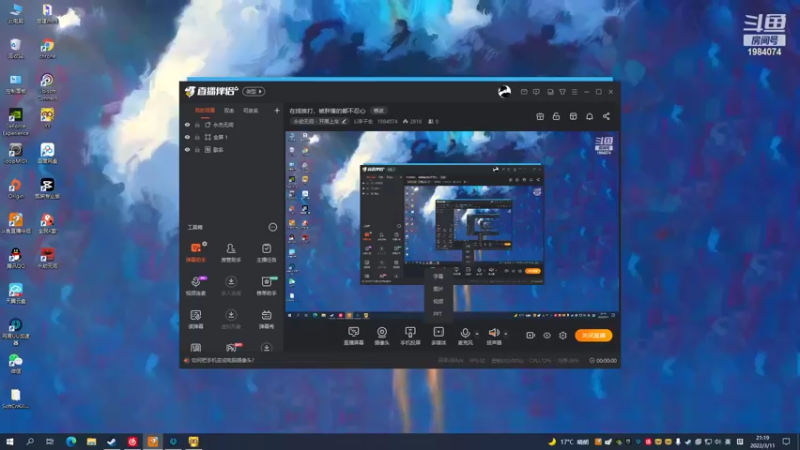This screenshot has height=450, width=800.
Task: Select 图片 from the multimedia popup menu
Action: point(438,289)
